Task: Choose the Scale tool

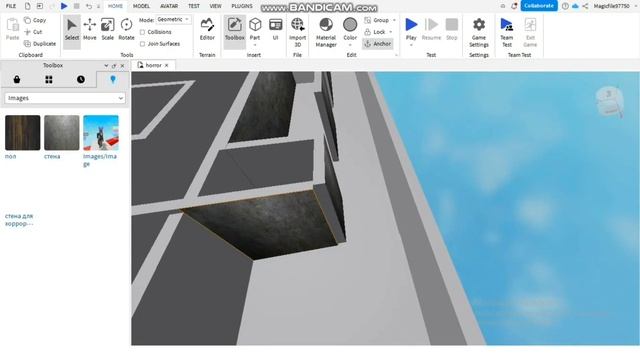Action: click(107, 29)
